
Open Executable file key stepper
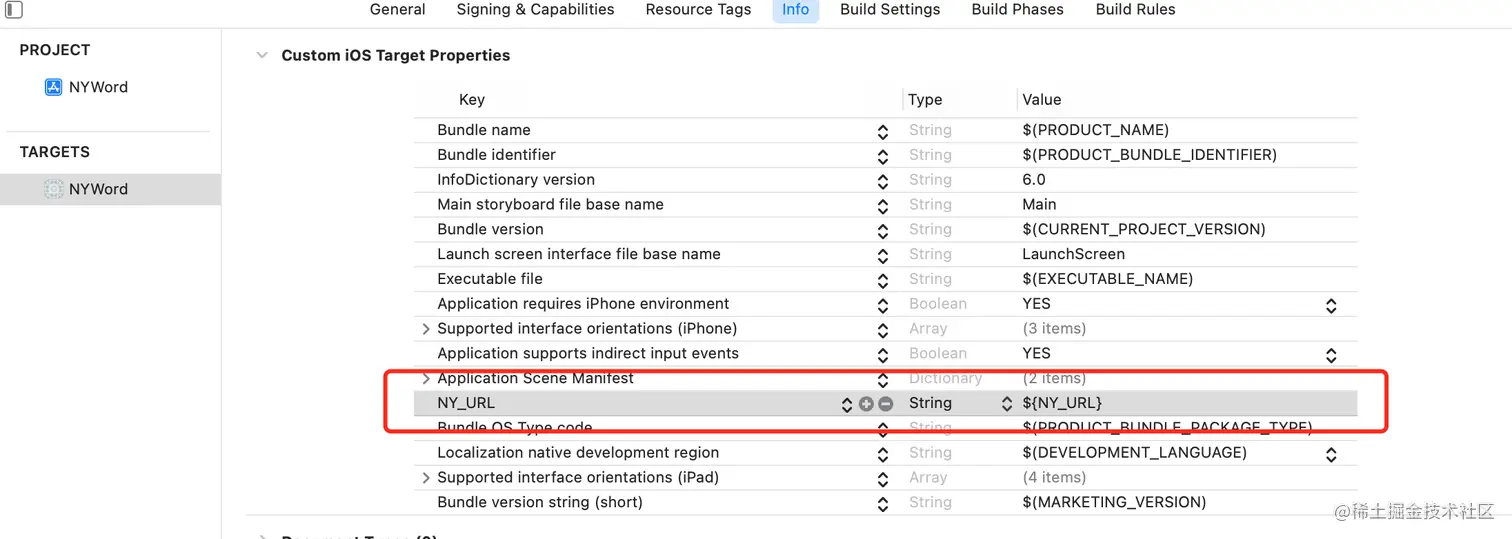click(x=883, y=280)
